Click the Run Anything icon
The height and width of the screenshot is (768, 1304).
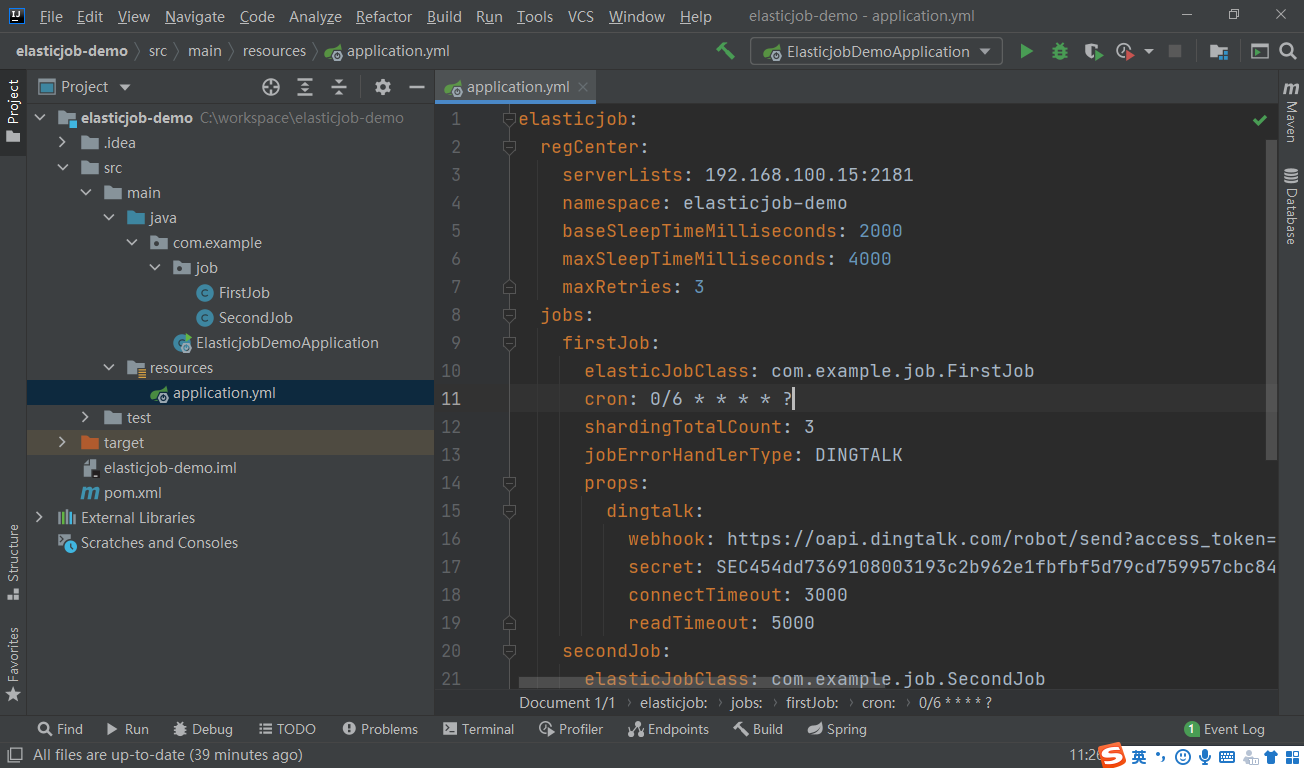[1260, 51]
